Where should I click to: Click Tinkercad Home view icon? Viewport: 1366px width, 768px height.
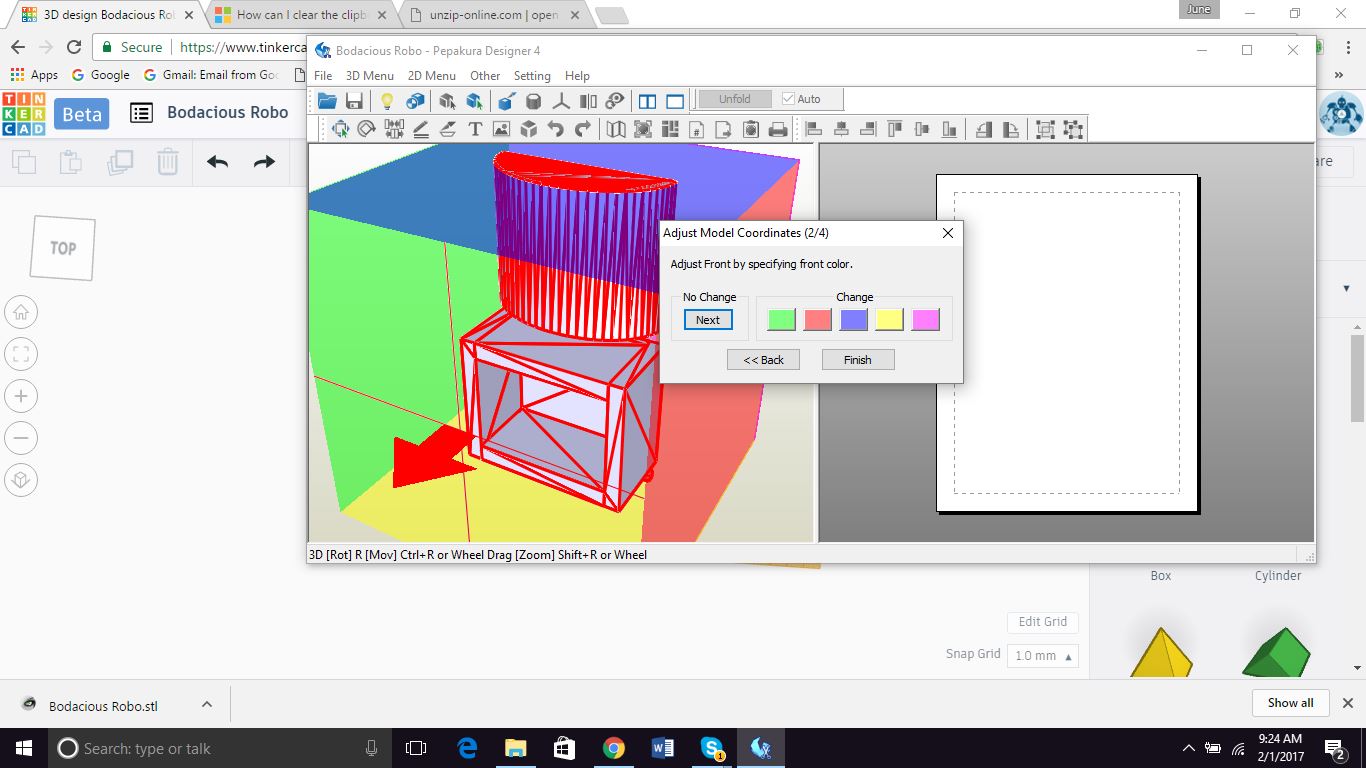point(20,312)
